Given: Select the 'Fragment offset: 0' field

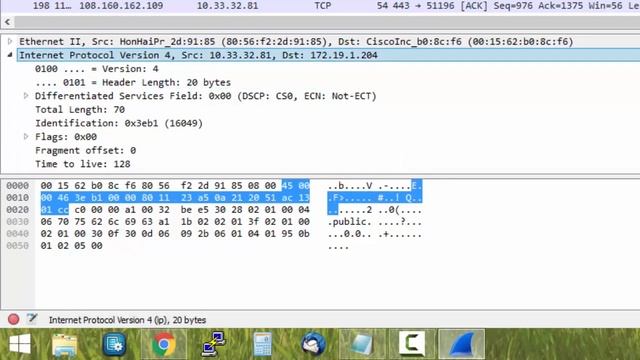Looking at the screenshot, I should [86, 150].
